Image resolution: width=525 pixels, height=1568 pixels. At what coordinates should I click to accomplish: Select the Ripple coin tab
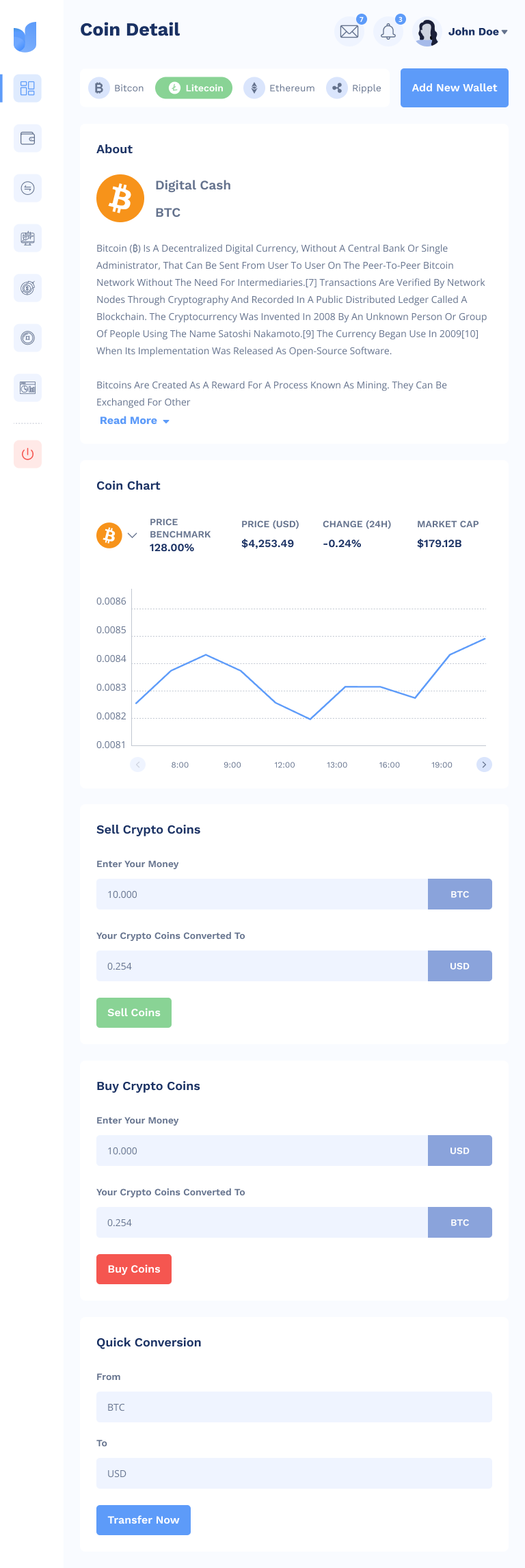tap(354, 88)
